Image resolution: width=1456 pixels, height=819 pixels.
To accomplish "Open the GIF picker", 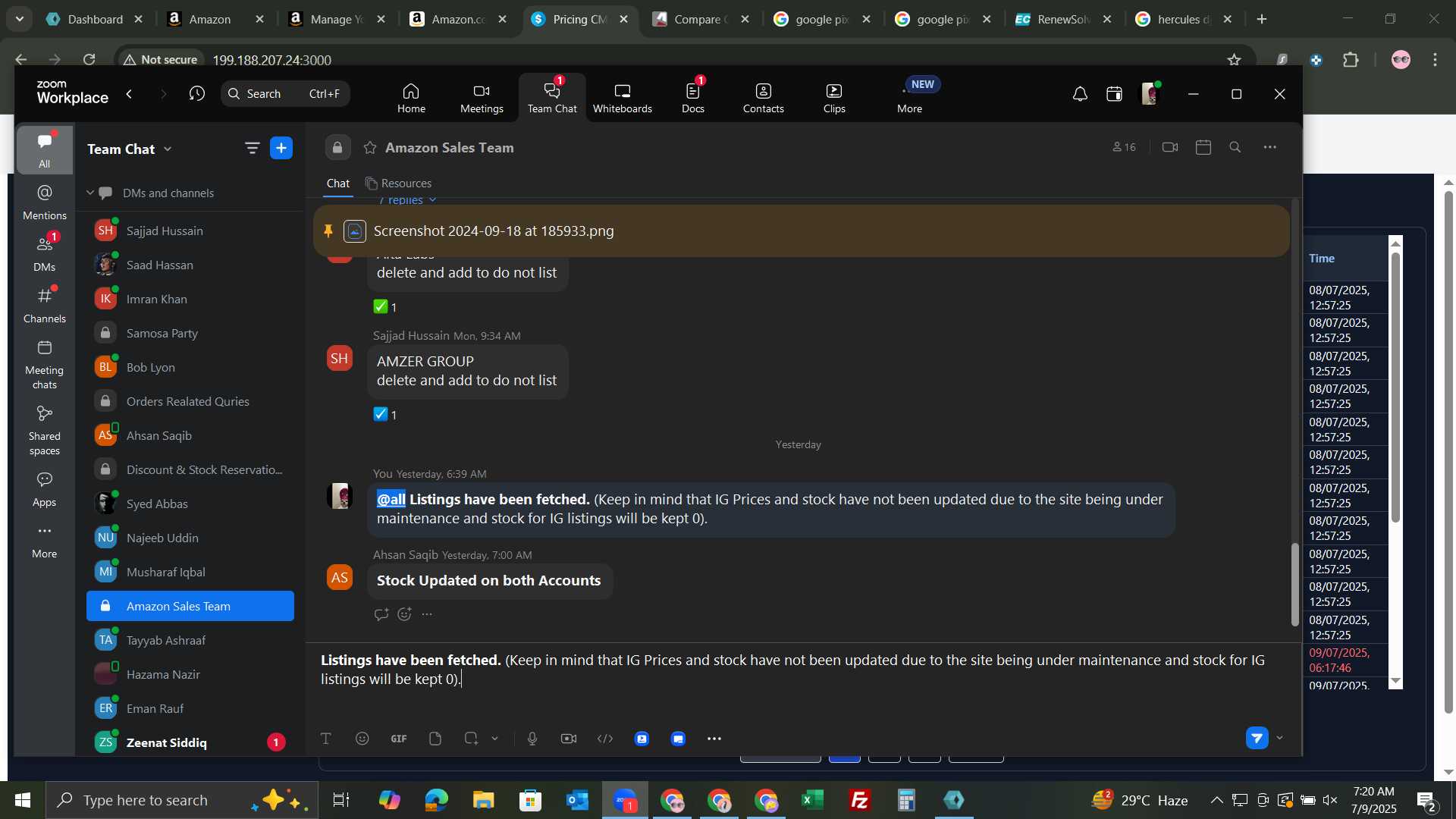I will tap(399, 739).
